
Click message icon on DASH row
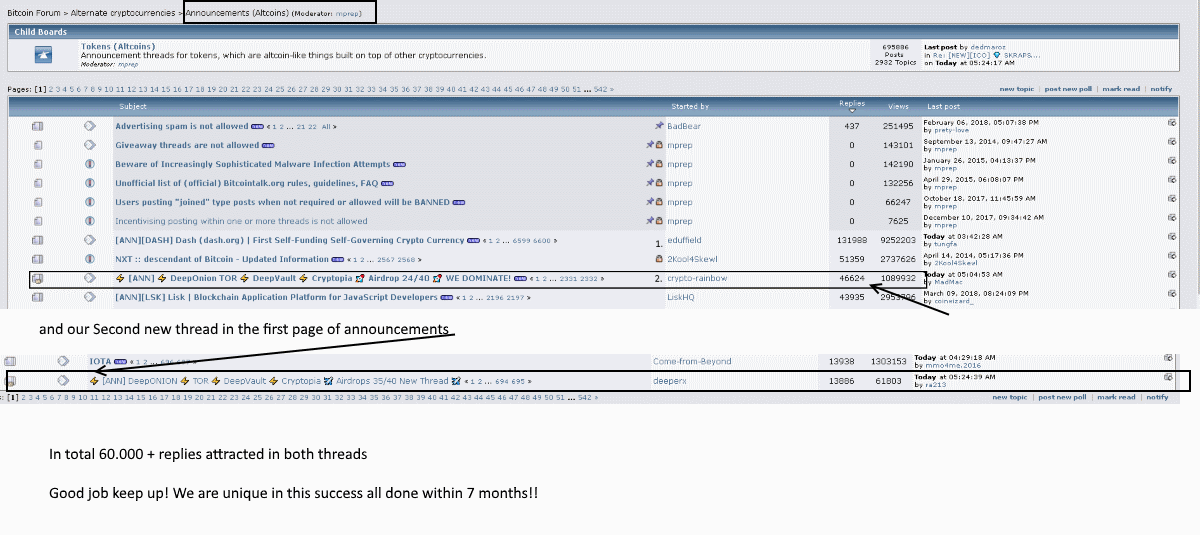pyautogui.click(x=89, y=240)
